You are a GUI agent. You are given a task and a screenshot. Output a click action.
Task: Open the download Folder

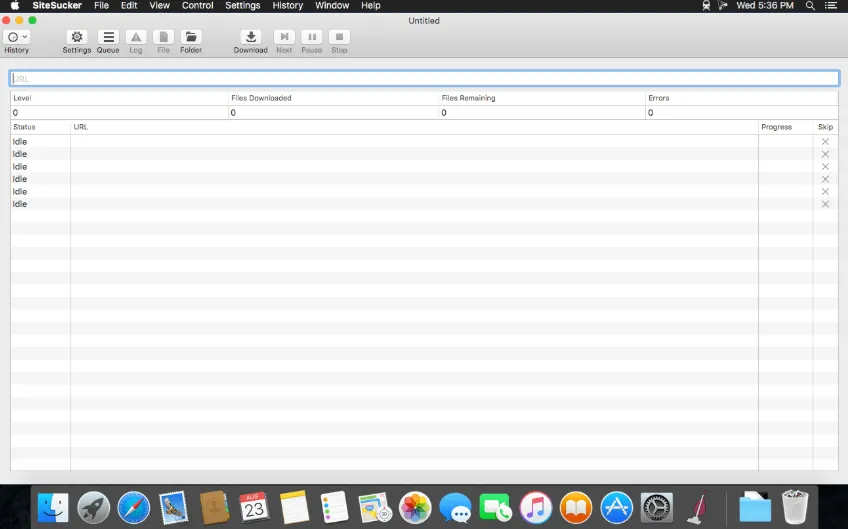click(191, 37)
